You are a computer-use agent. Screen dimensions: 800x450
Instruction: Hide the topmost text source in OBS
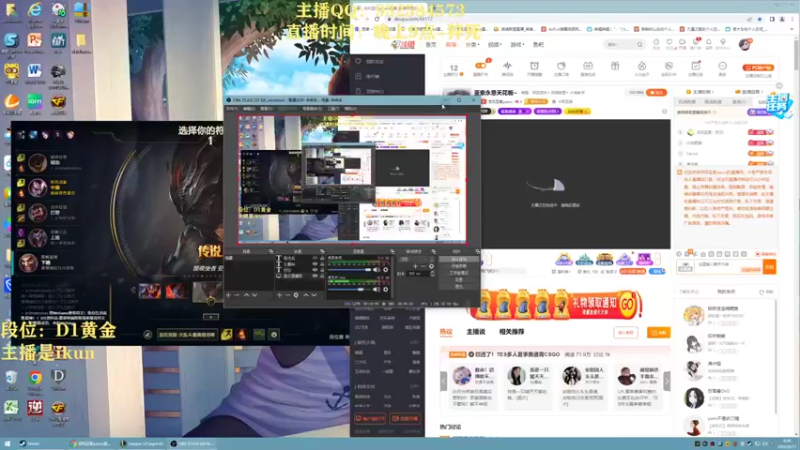[315, 258]
